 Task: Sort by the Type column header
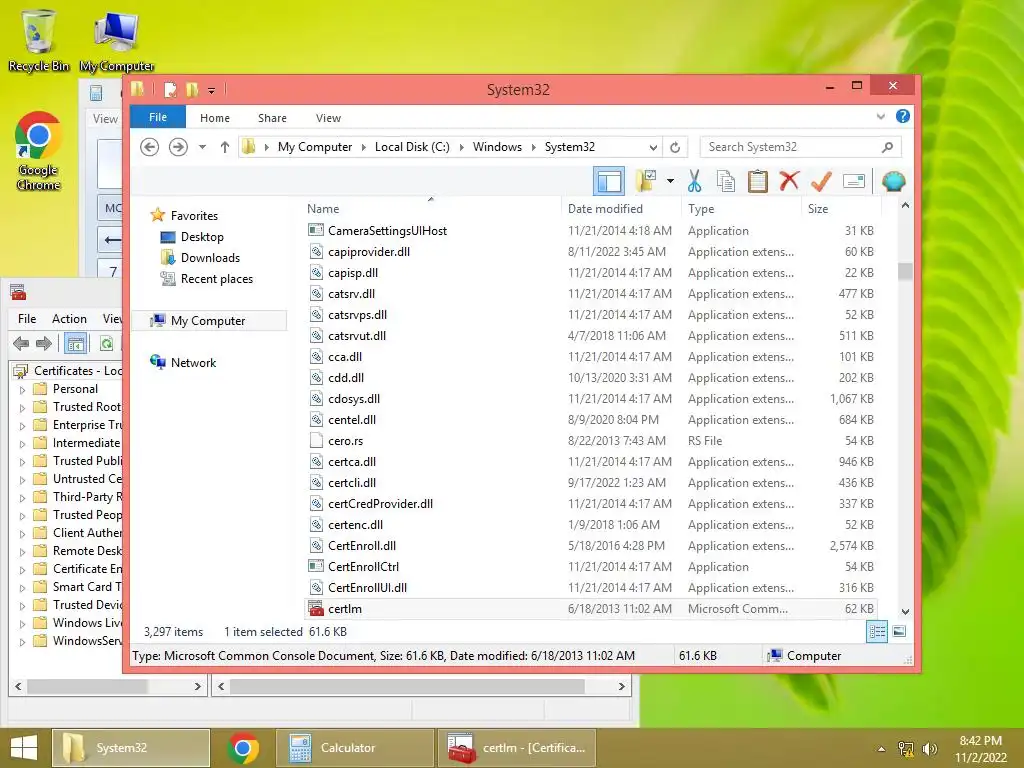[x=701, y=208]
